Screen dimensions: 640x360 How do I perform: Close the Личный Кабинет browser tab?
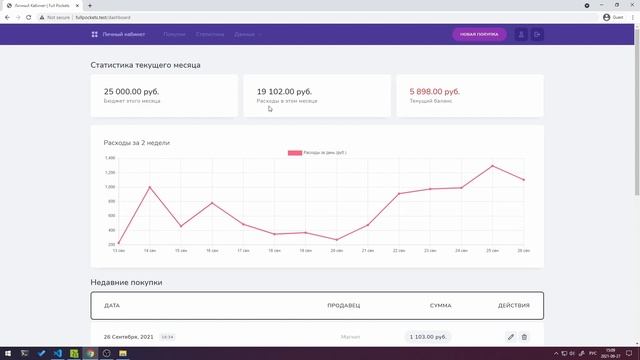(x=77, y=6)
